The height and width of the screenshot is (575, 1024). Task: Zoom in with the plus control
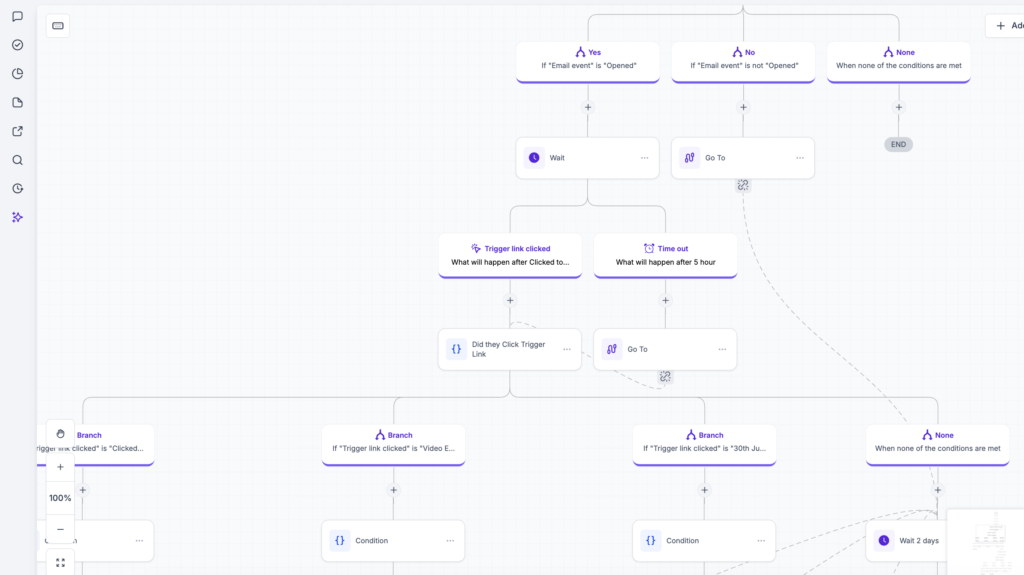[60, 467]
